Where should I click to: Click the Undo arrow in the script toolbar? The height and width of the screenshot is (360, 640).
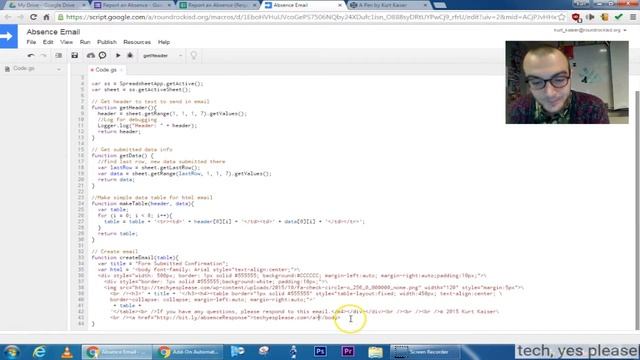31,55
